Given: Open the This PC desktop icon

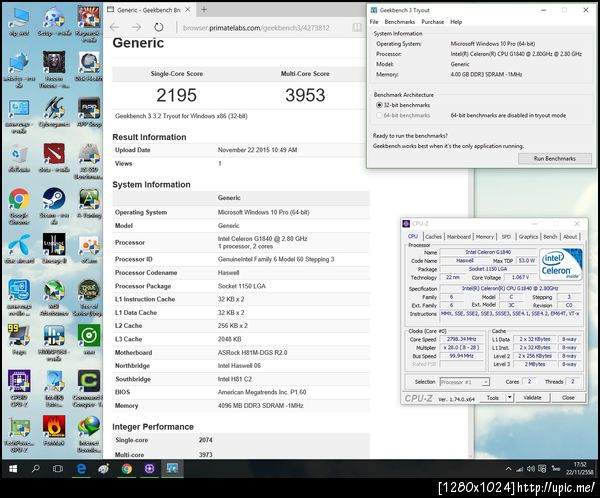Looking at the screenshot, I should 18,22.
